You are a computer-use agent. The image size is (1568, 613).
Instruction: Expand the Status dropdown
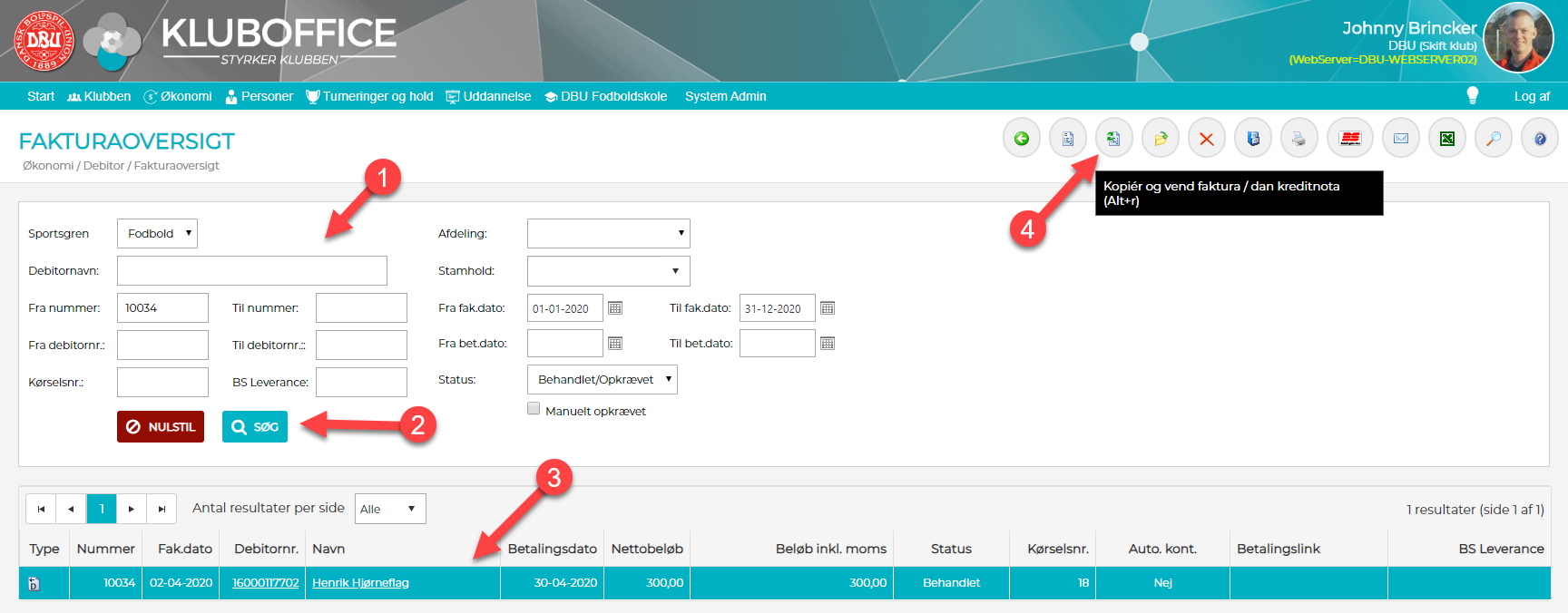pyautogui.click(x=602, y=380)
